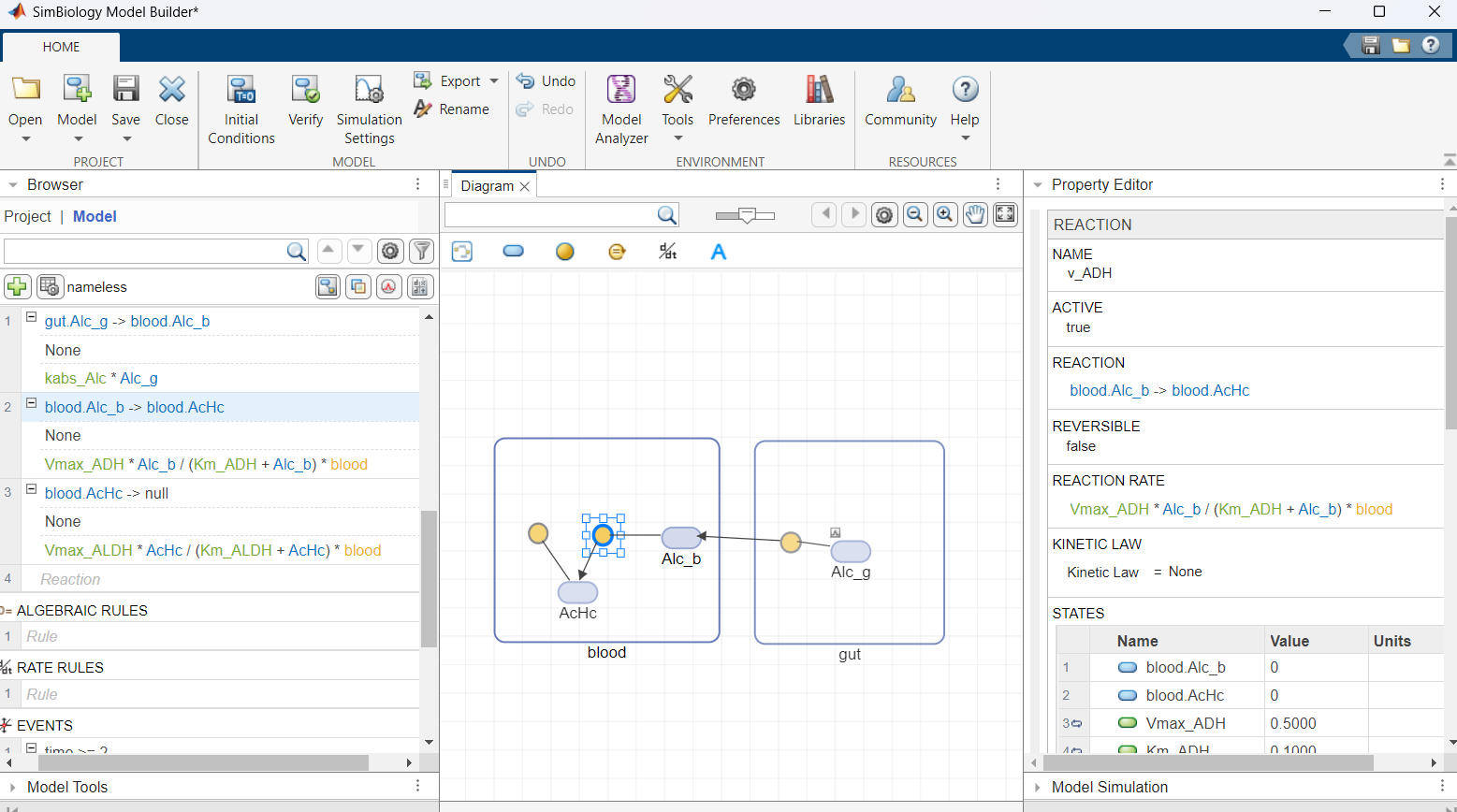The width and height of the screenshot is (1457, 812).
Task: Collapse reaction gut.Alc_g -> blood.Alc_b row
Action: [31, 318]
